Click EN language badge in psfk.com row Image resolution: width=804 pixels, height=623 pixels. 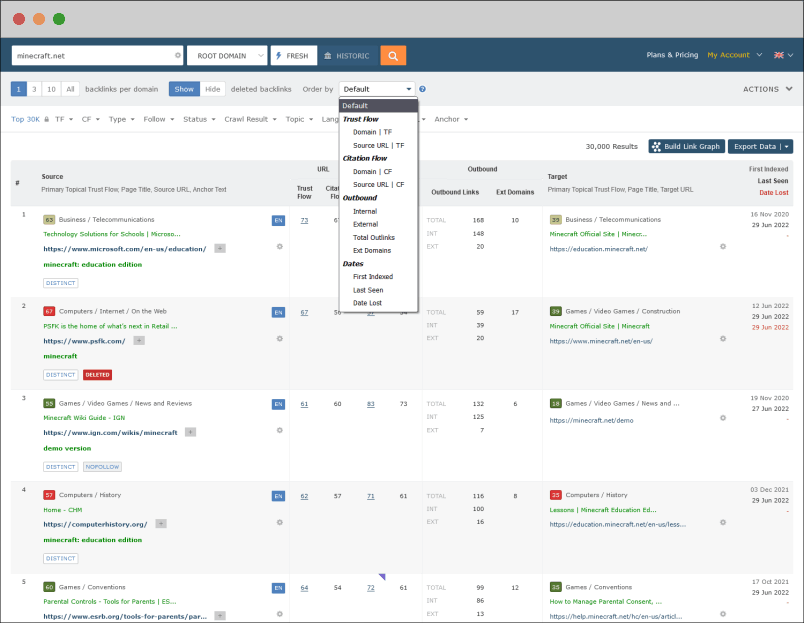pos(278,312)
